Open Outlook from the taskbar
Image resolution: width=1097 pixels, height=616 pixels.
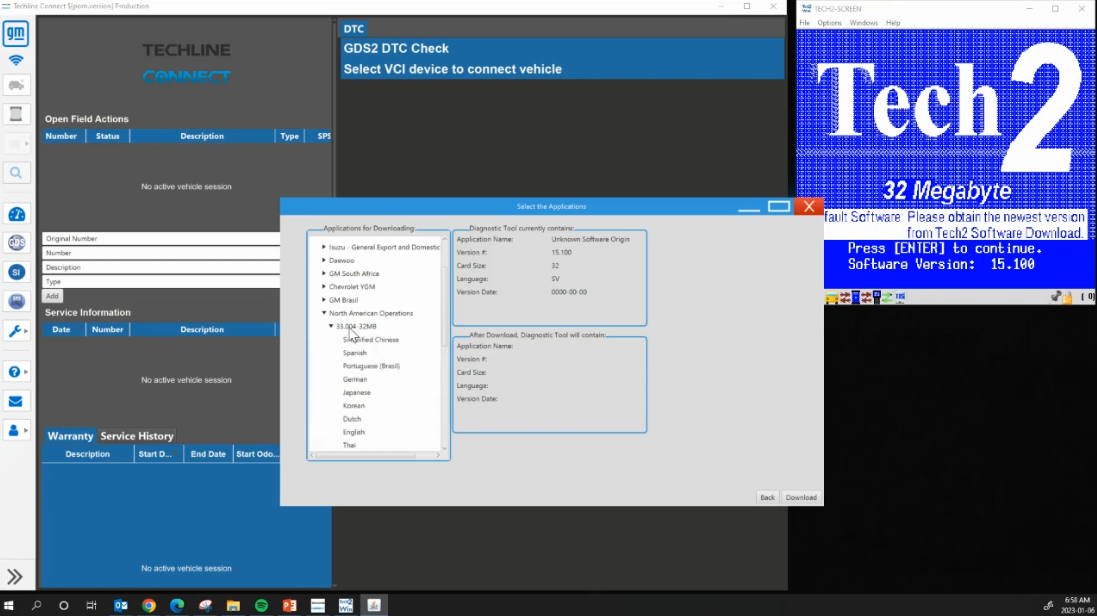pos(121,606)
